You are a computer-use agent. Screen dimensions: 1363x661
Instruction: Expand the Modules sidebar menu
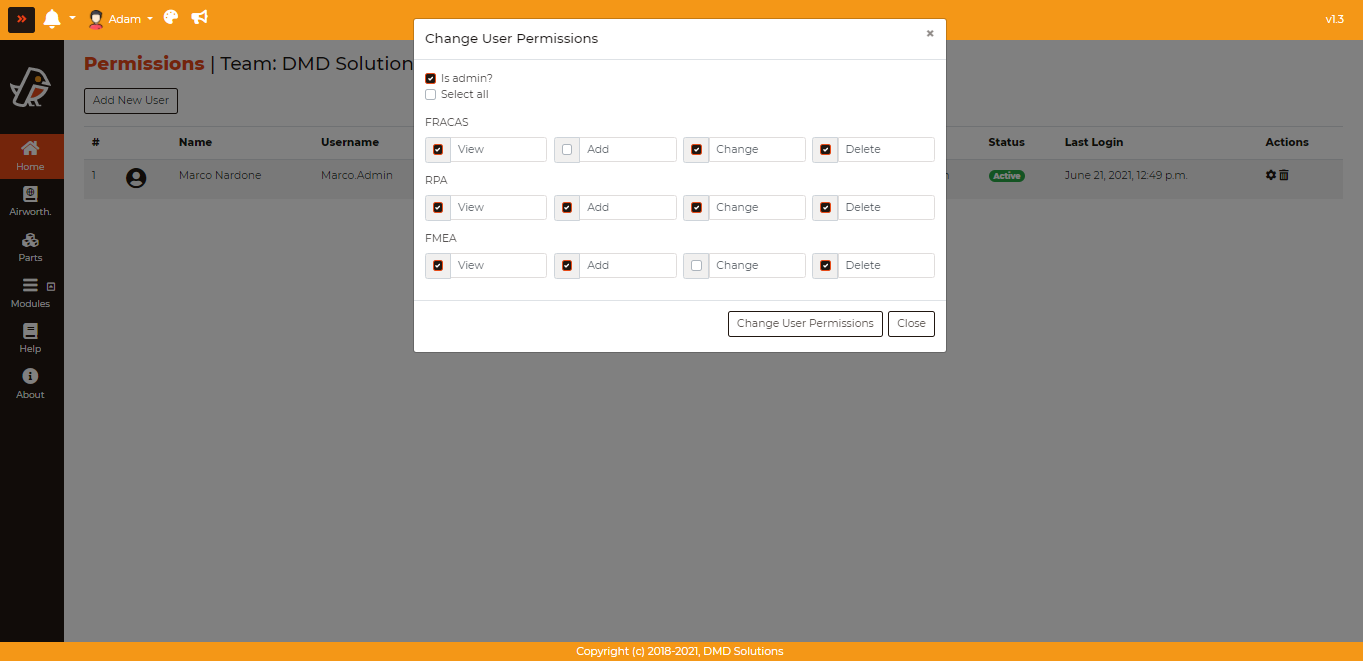pyautogui.click(x=30, y=292)
